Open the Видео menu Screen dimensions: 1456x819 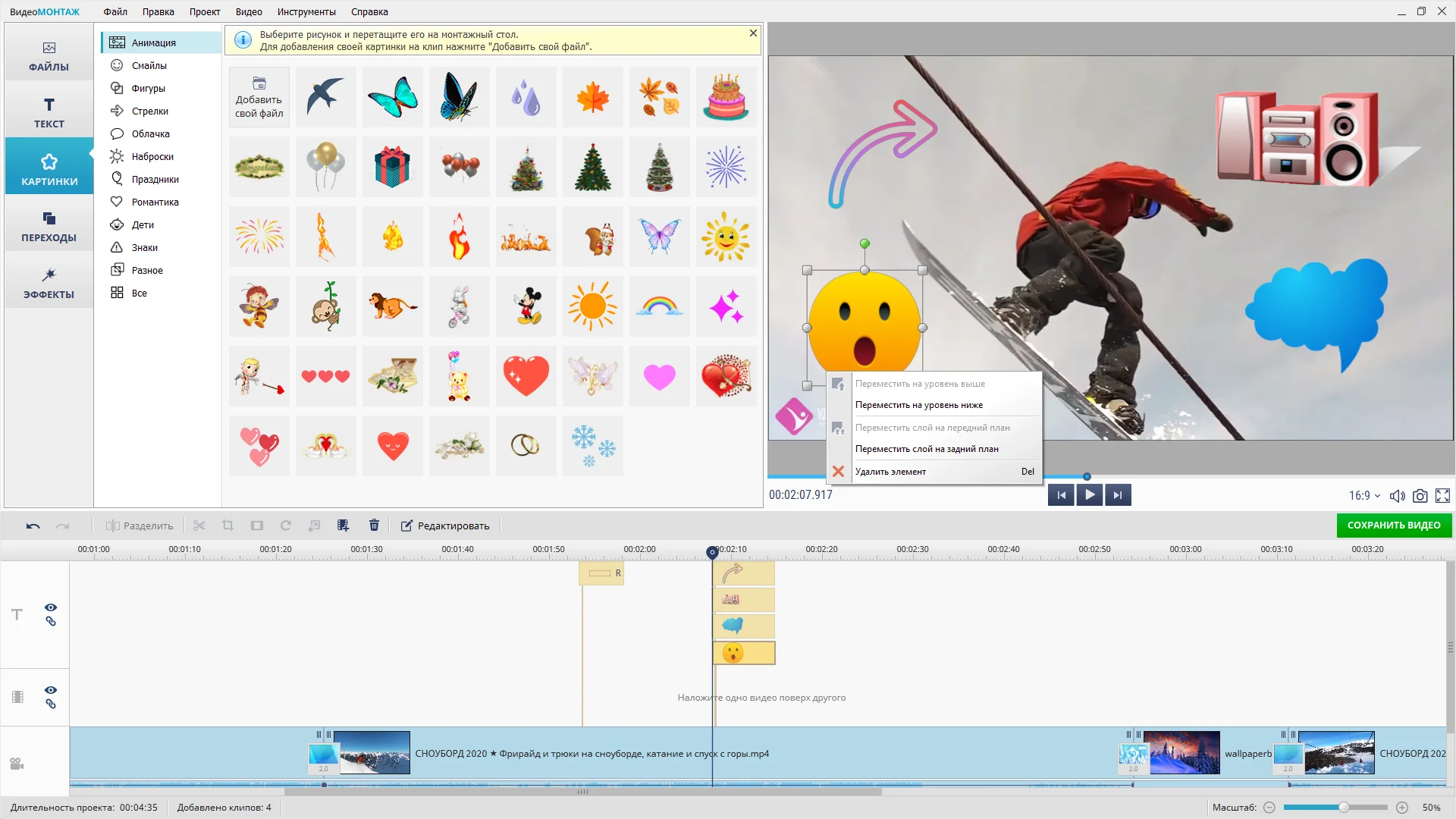coord(249,11)
